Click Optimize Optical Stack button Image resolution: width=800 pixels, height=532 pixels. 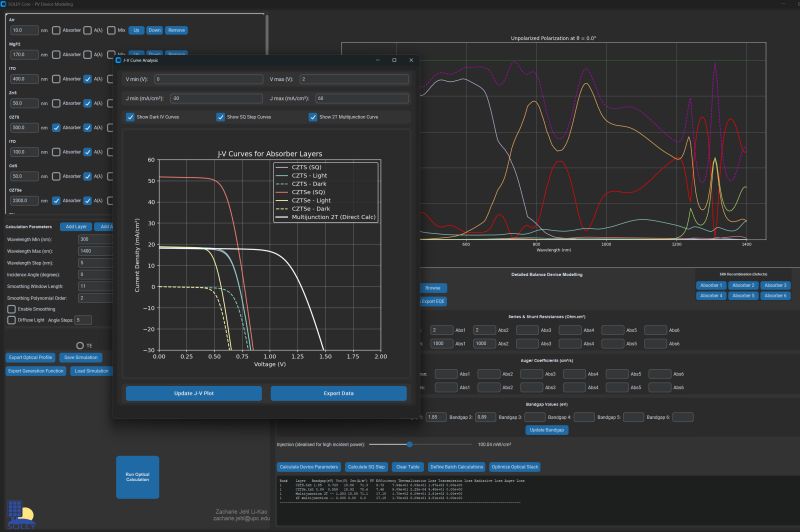click(x=515, y=467)
